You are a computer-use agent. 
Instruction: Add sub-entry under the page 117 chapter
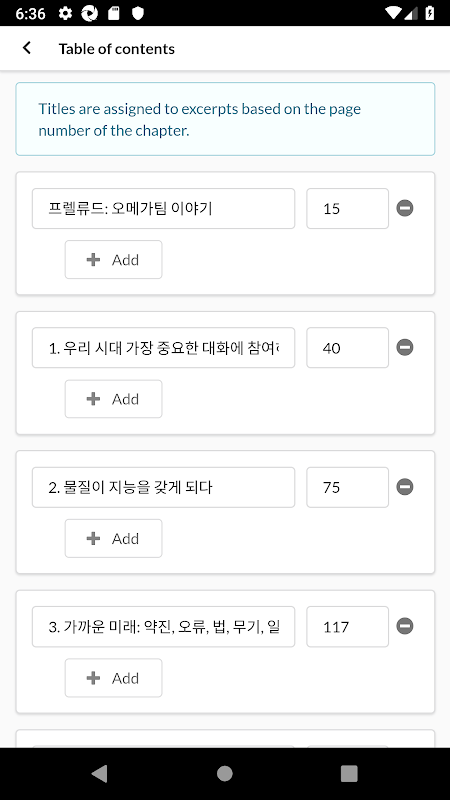113,678
